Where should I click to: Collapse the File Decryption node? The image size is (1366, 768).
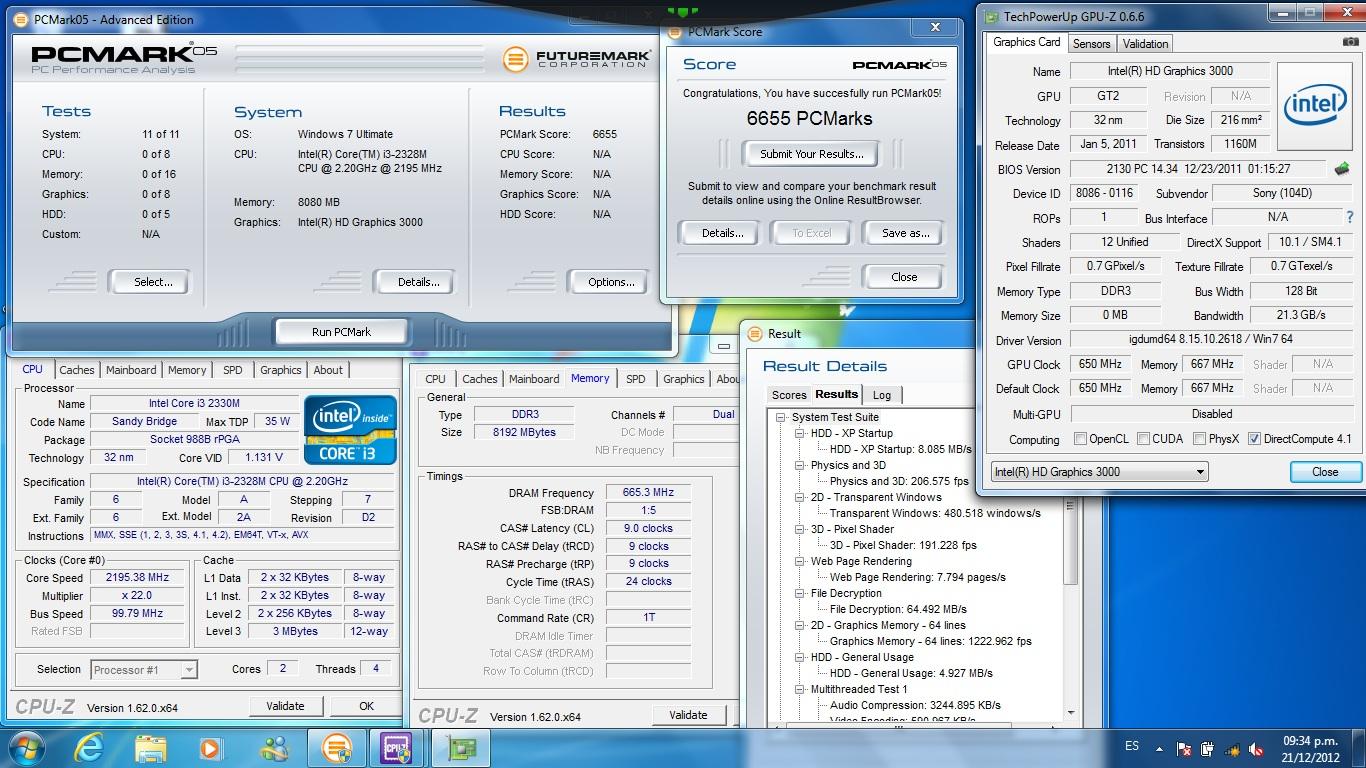[800, 594]
